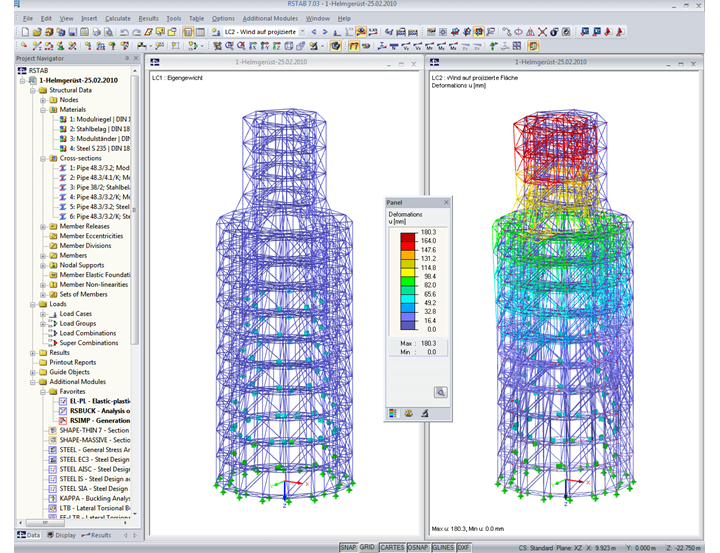720x553 pixels.
Task: Switch to the Display navigator tab
Action: [x=62, y=535]
